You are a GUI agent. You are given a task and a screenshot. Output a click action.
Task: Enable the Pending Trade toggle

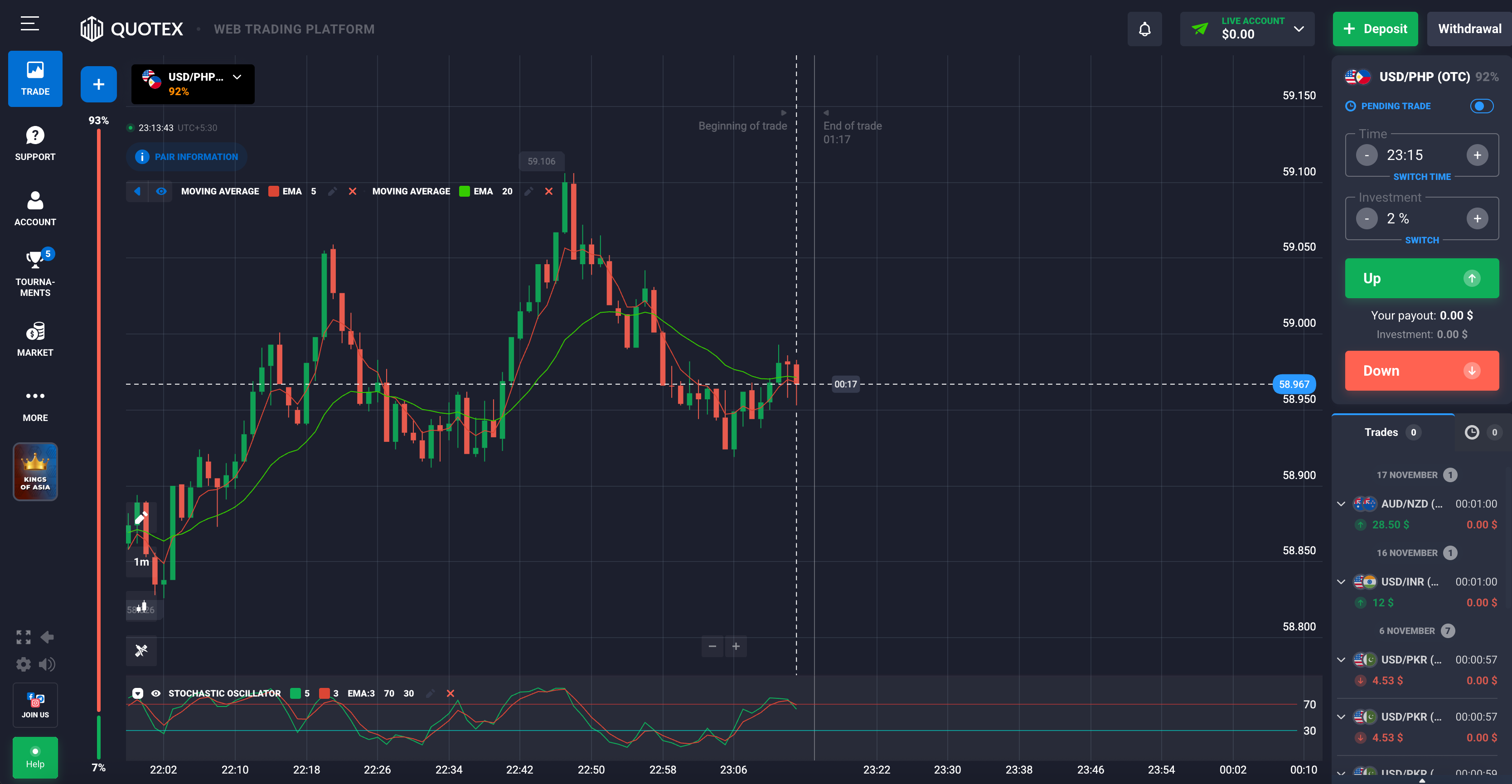(x=1482, y=106)
